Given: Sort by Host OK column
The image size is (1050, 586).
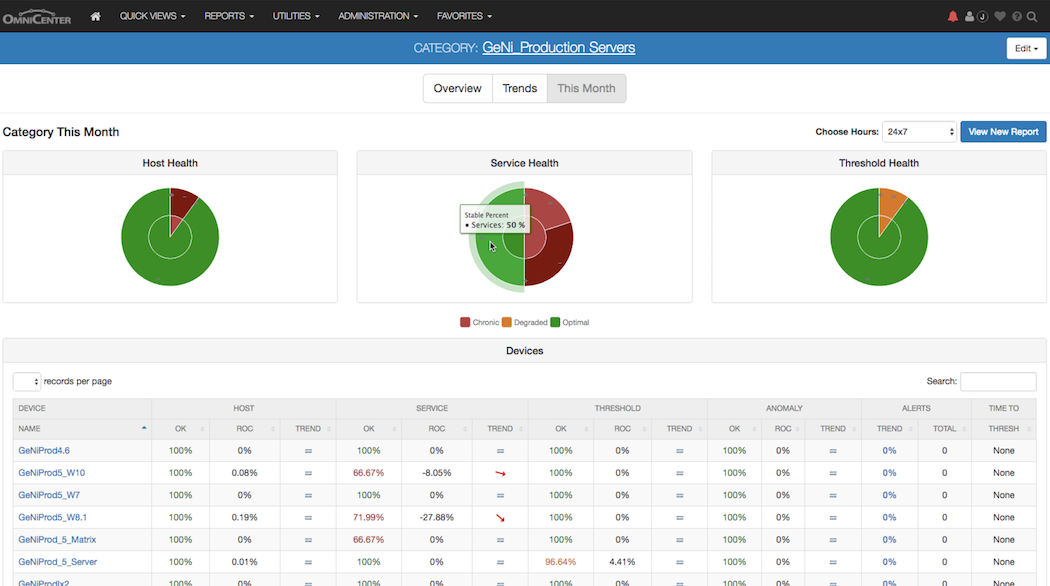Looking at the screenshot, I should [x=180, y=429].
